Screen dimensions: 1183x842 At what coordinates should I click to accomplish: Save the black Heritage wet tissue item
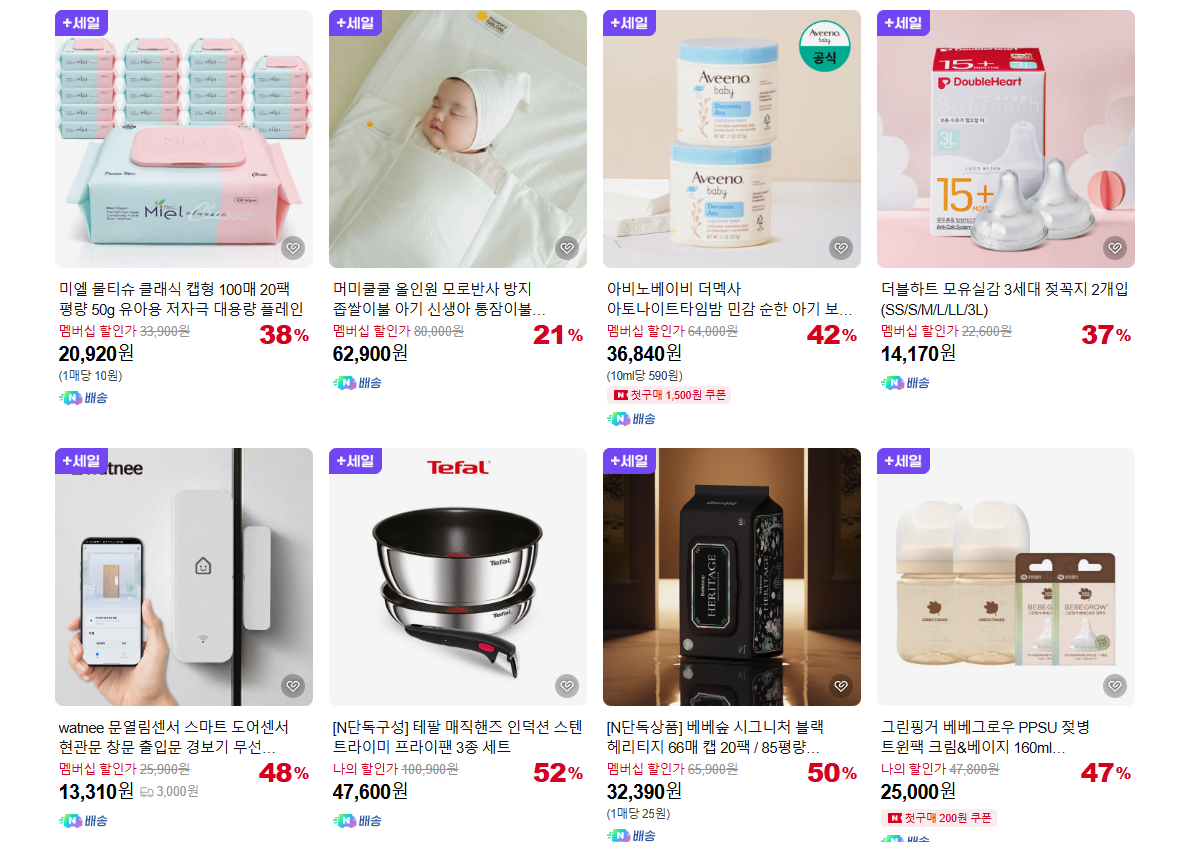(840, 686)
